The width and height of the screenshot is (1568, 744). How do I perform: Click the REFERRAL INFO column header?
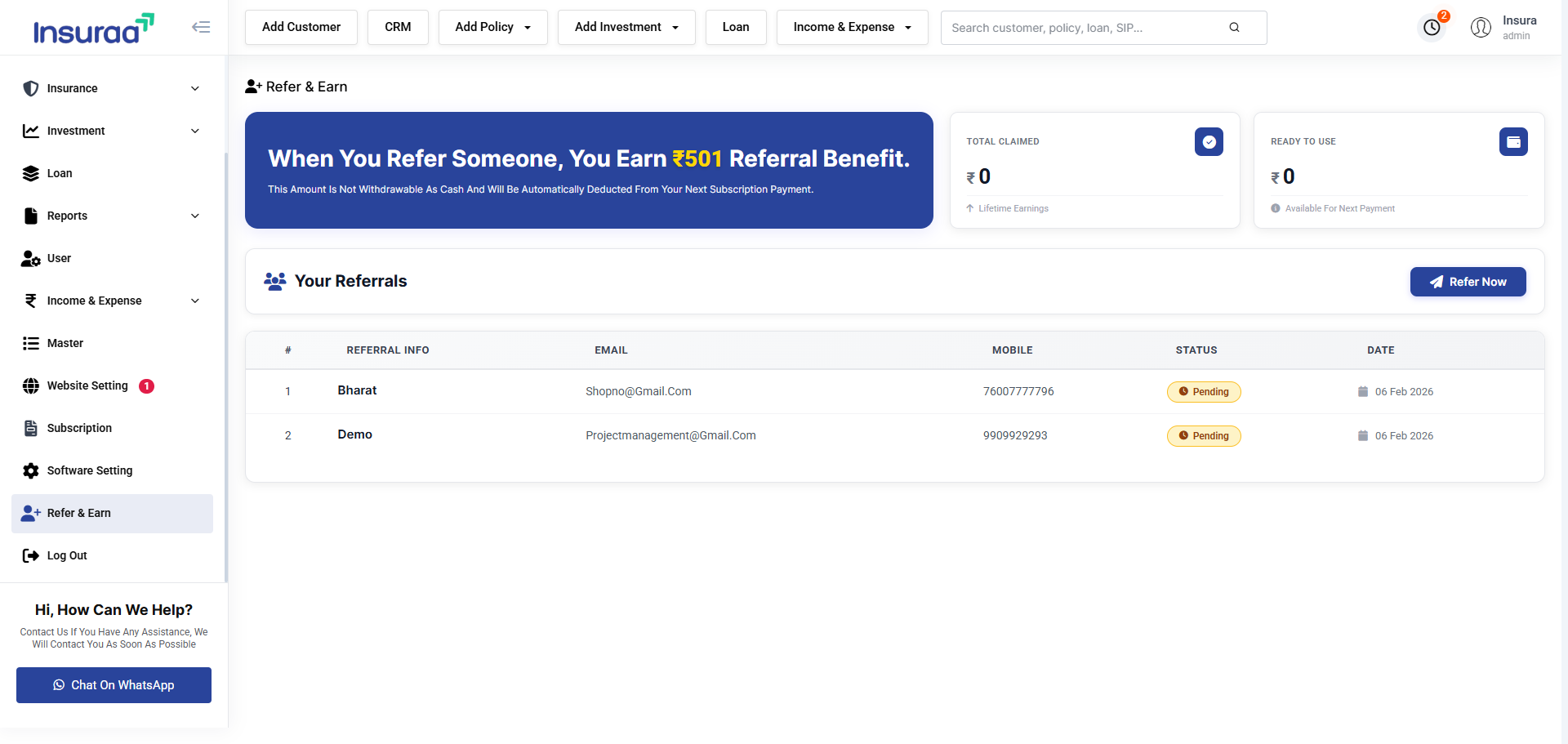388,350
